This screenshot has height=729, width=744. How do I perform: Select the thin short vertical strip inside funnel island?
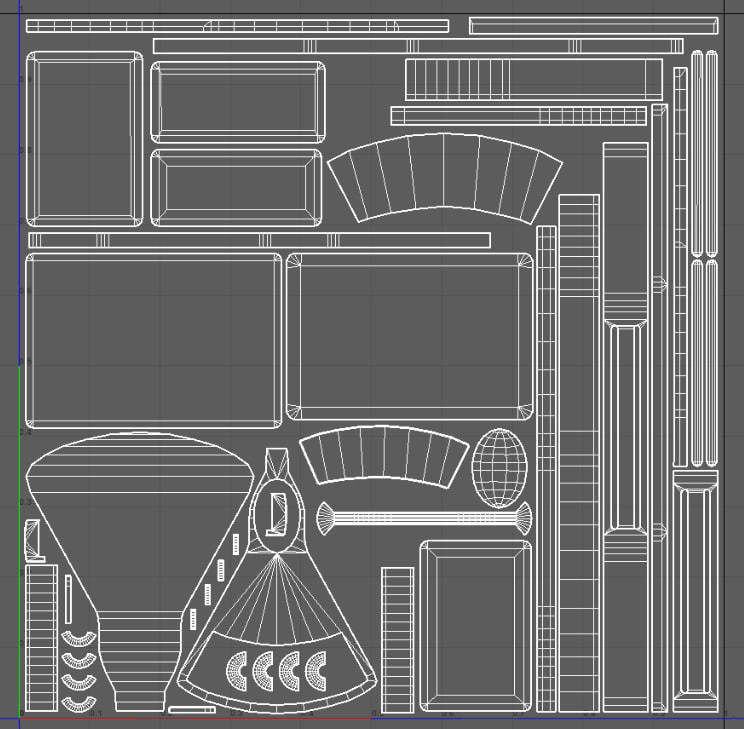68,599
